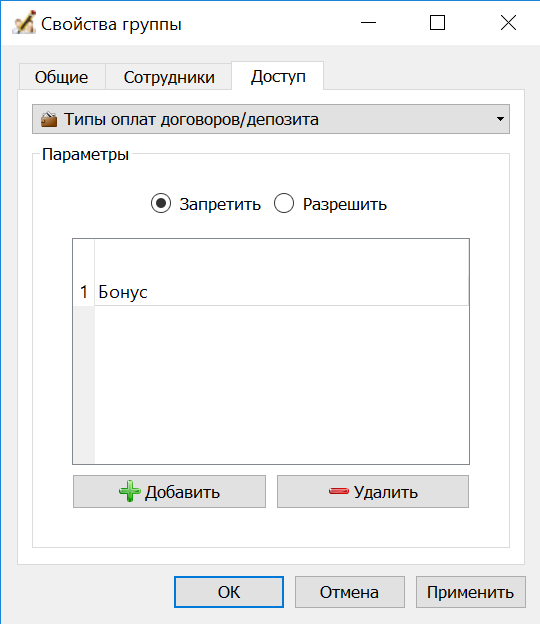Click row number 1 header cell

[x=84, y=292]
